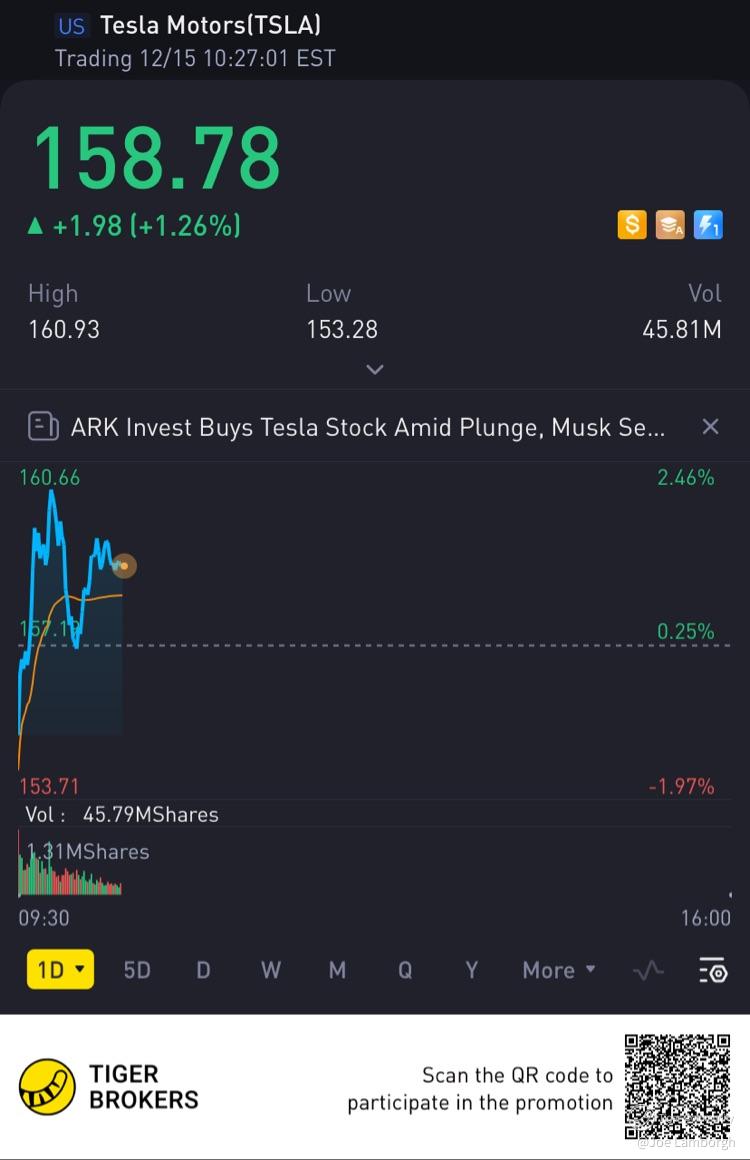The width and height of the screenshot is (750, 1160).
Task: Tap the orange stacked coins badge icon
Action: coord(670,225)
